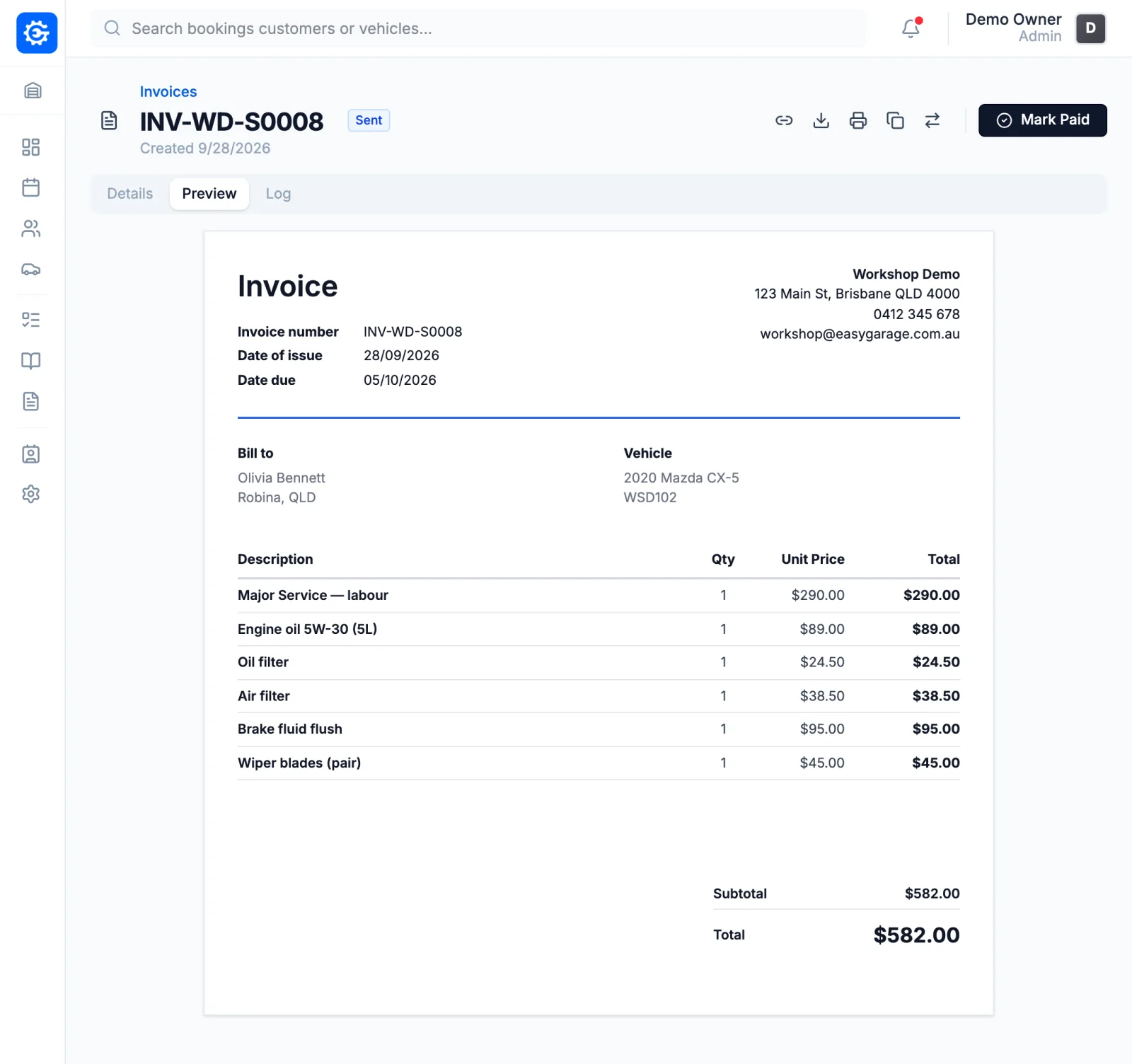
Task: Open the invoices document sidebar icon
Action: click(31, 402)
